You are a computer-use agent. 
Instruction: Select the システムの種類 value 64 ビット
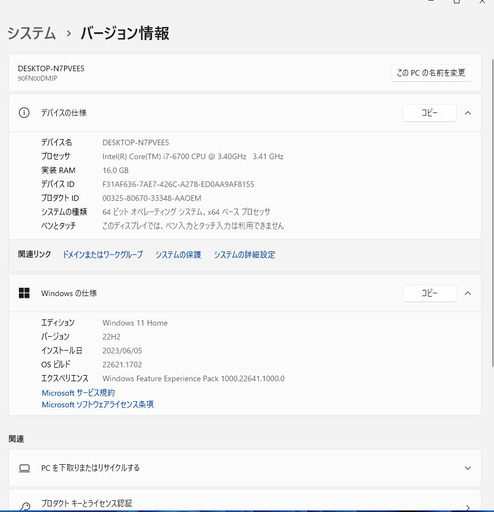186,212
